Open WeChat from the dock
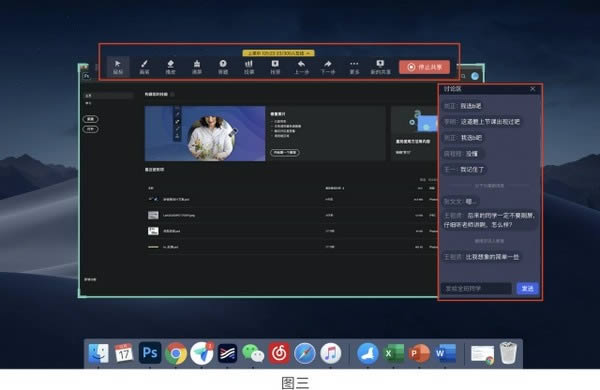This screenshot has width=600, height=390. [x=253, y=353]
